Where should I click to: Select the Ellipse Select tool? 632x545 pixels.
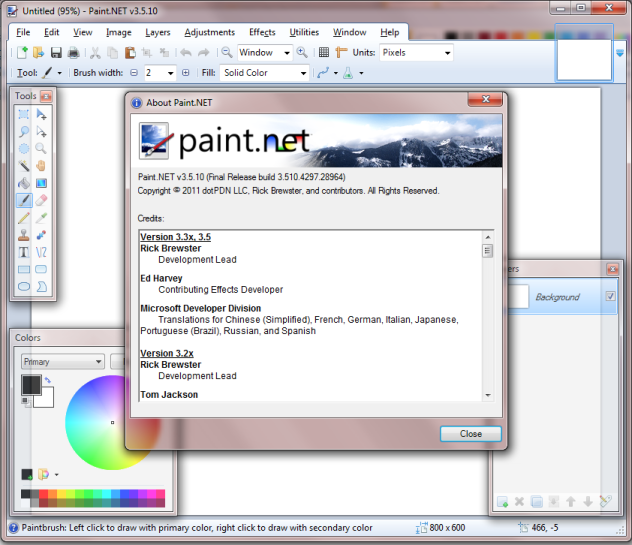24,149
